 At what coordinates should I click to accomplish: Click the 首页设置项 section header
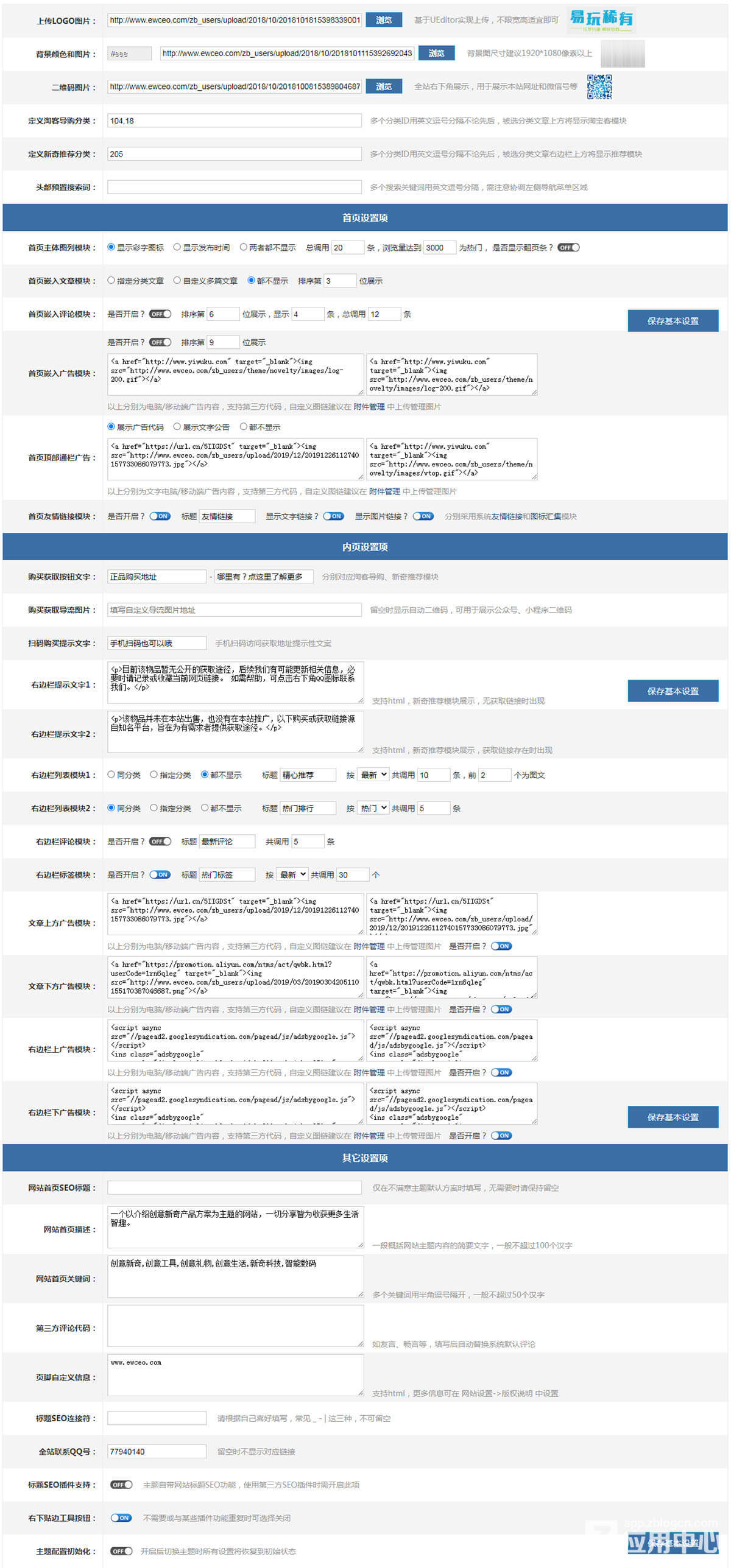click(365, 218)
